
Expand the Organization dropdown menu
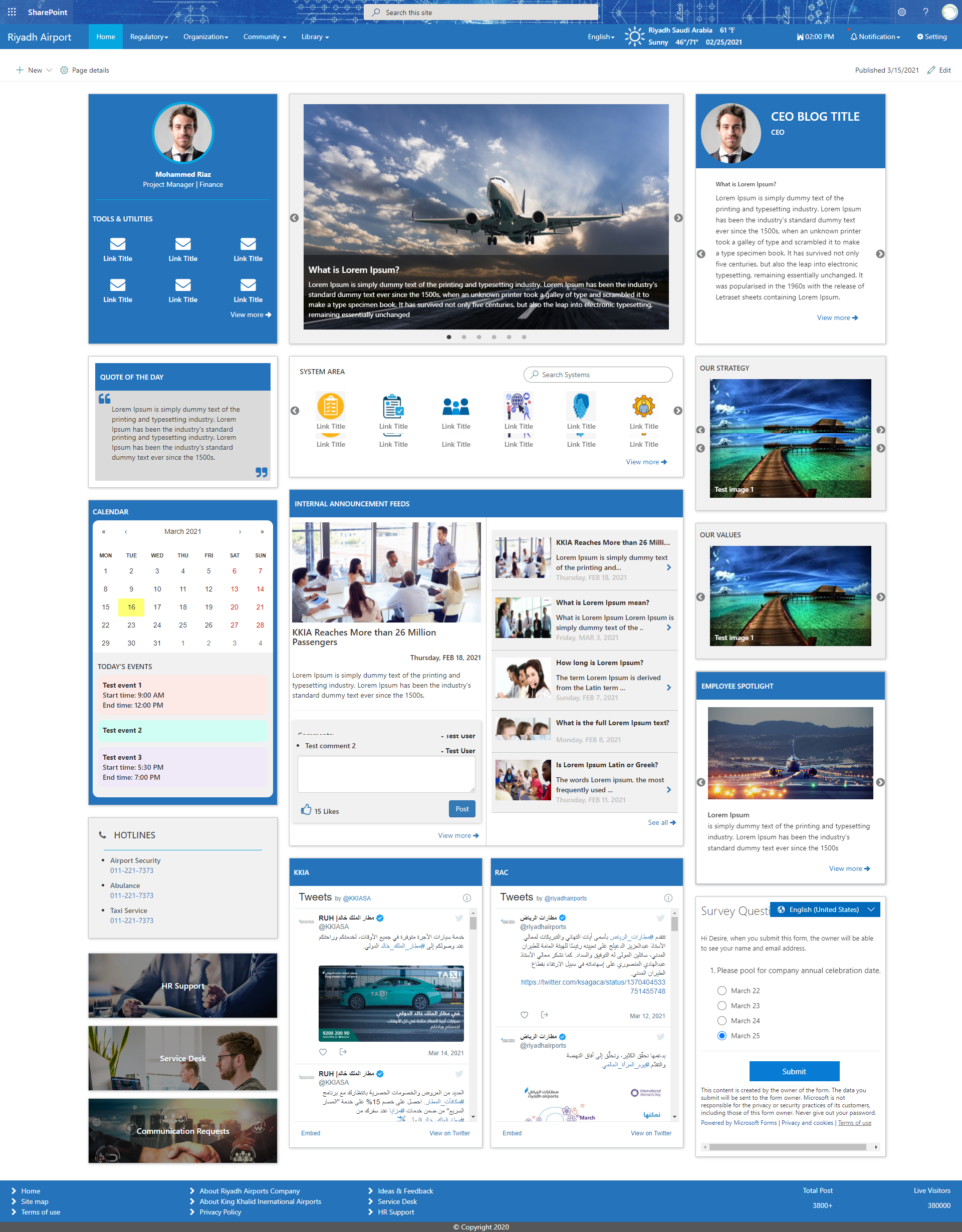point(206,37)
